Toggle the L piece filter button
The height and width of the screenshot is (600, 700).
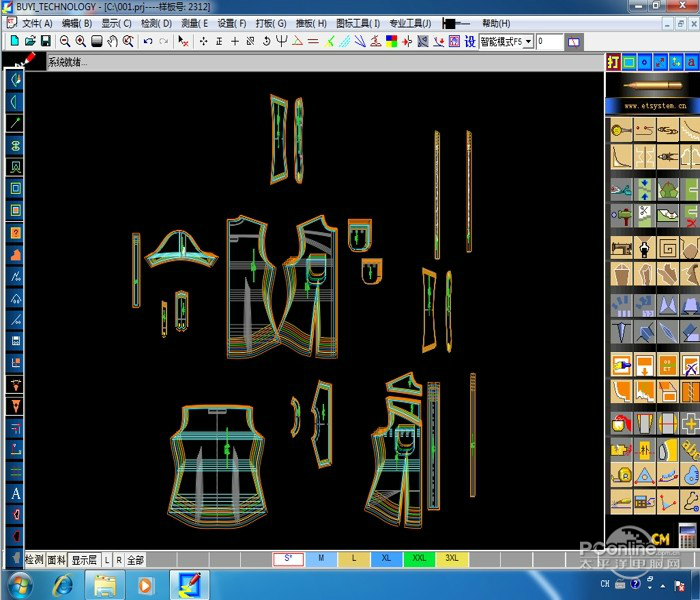(x=107, y=560)
